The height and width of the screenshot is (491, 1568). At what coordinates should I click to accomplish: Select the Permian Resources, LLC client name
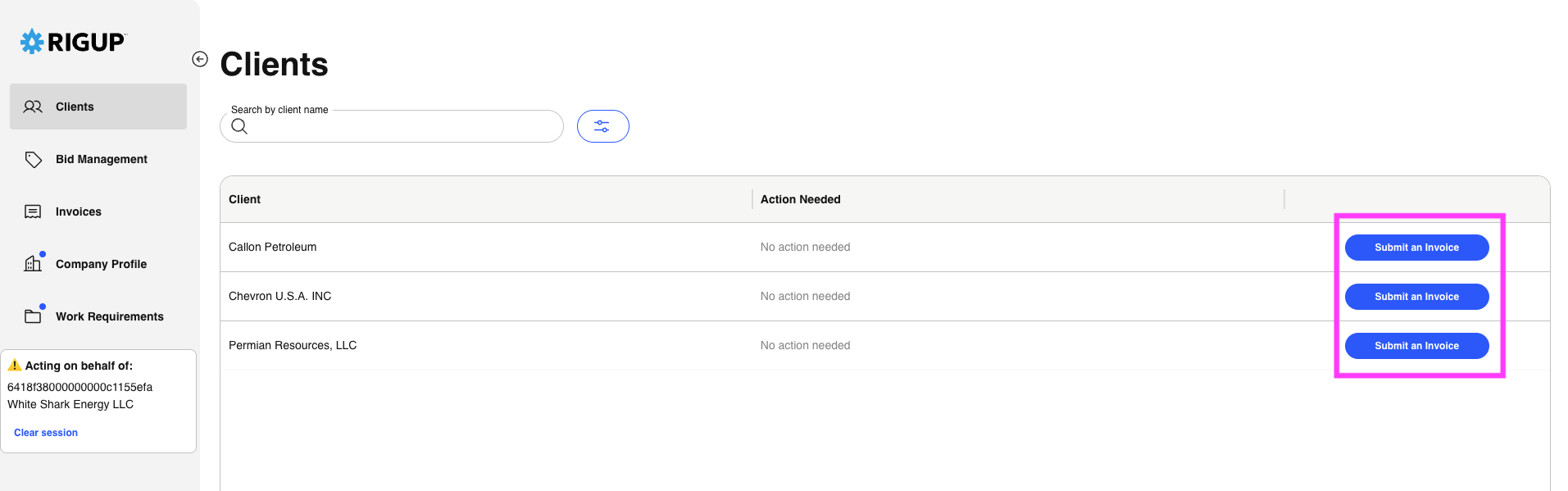click(x=293, y=345)
